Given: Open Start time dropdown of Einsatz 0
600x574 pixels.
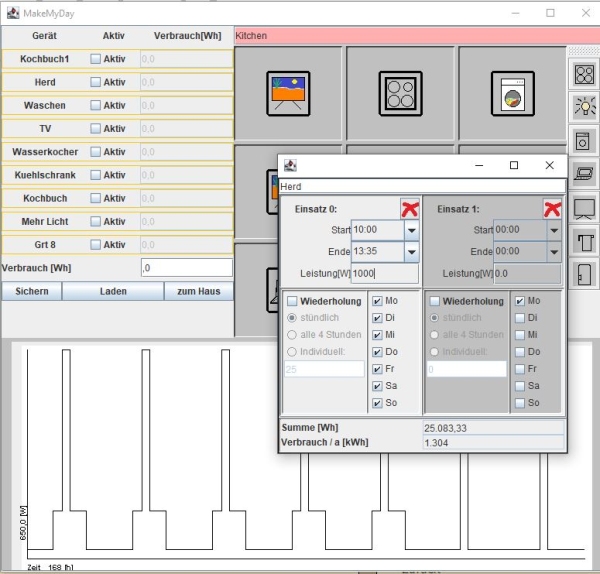Looking at the screenshot, I should pyautogui.click(x=411, y=230).
